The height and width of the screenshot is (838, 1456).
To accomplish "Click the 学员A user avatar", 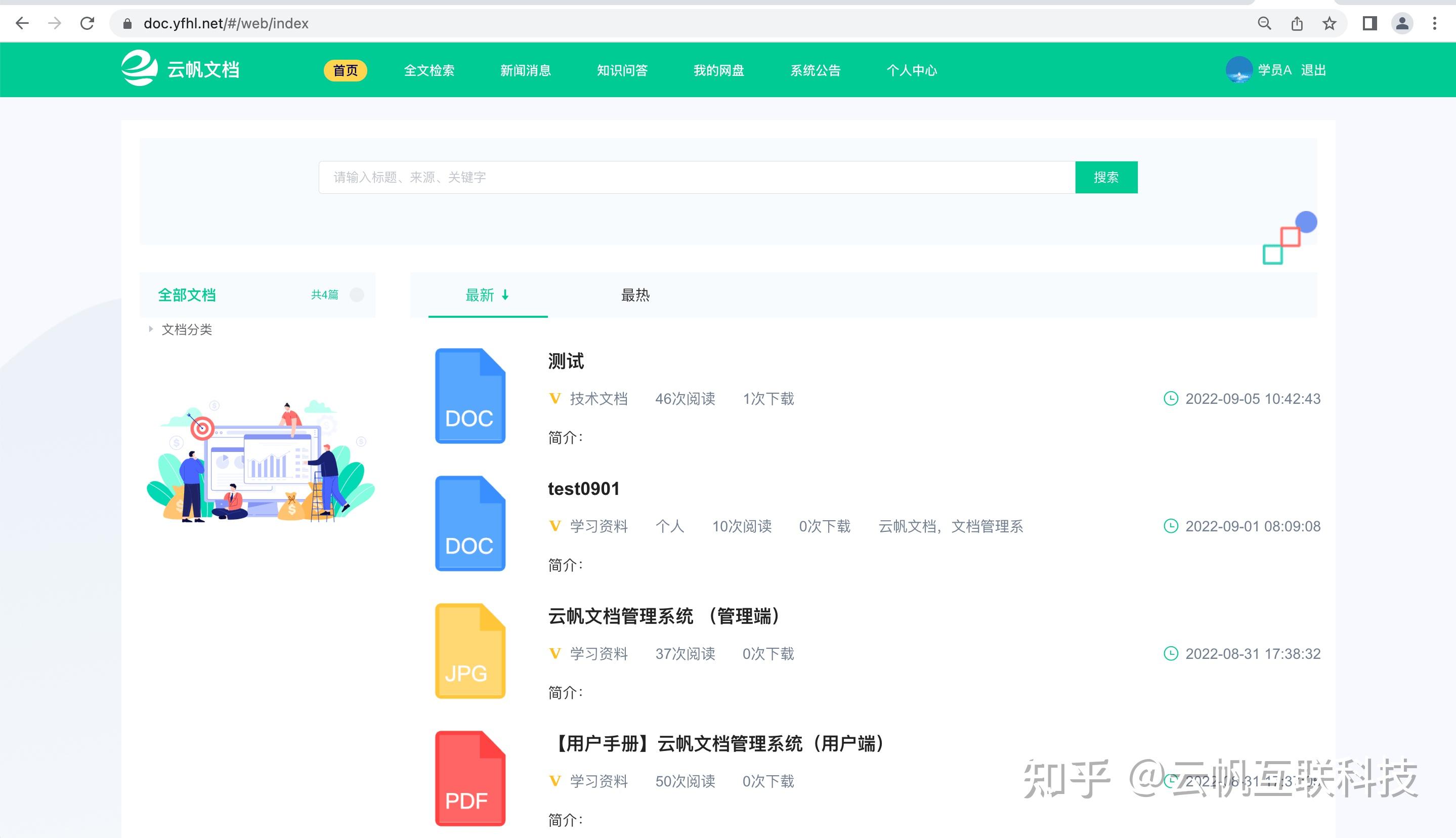I will point(1238,70).
